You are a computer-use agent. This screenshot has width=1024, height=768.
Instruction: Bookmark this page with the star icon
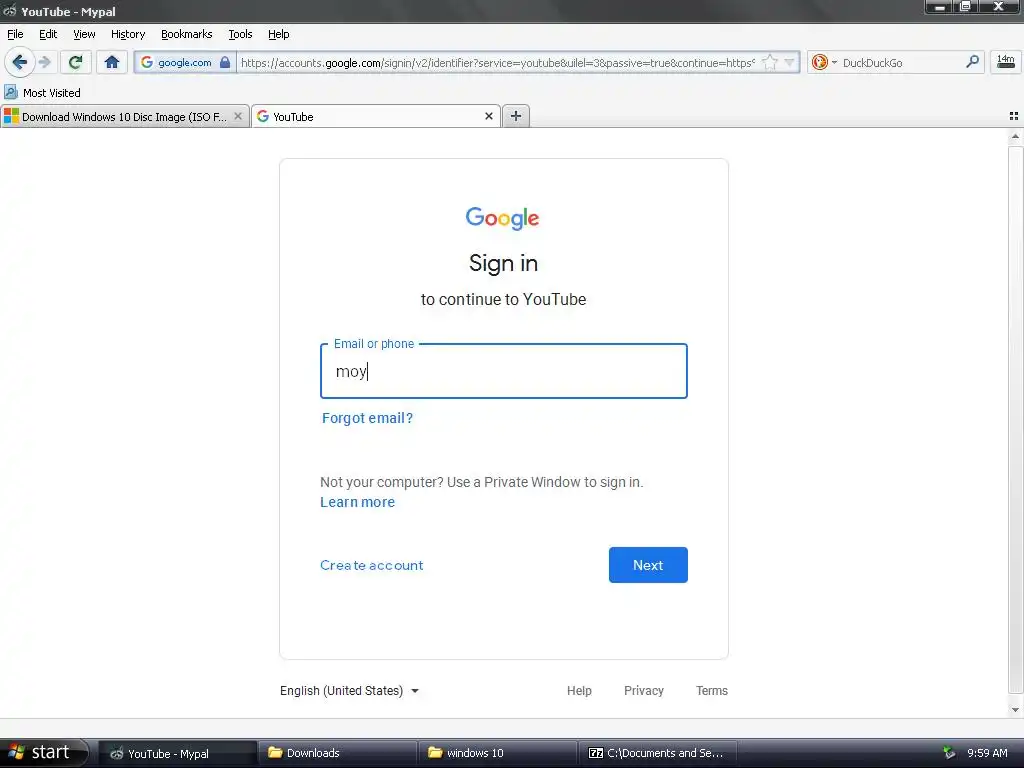tap(770, 62)
